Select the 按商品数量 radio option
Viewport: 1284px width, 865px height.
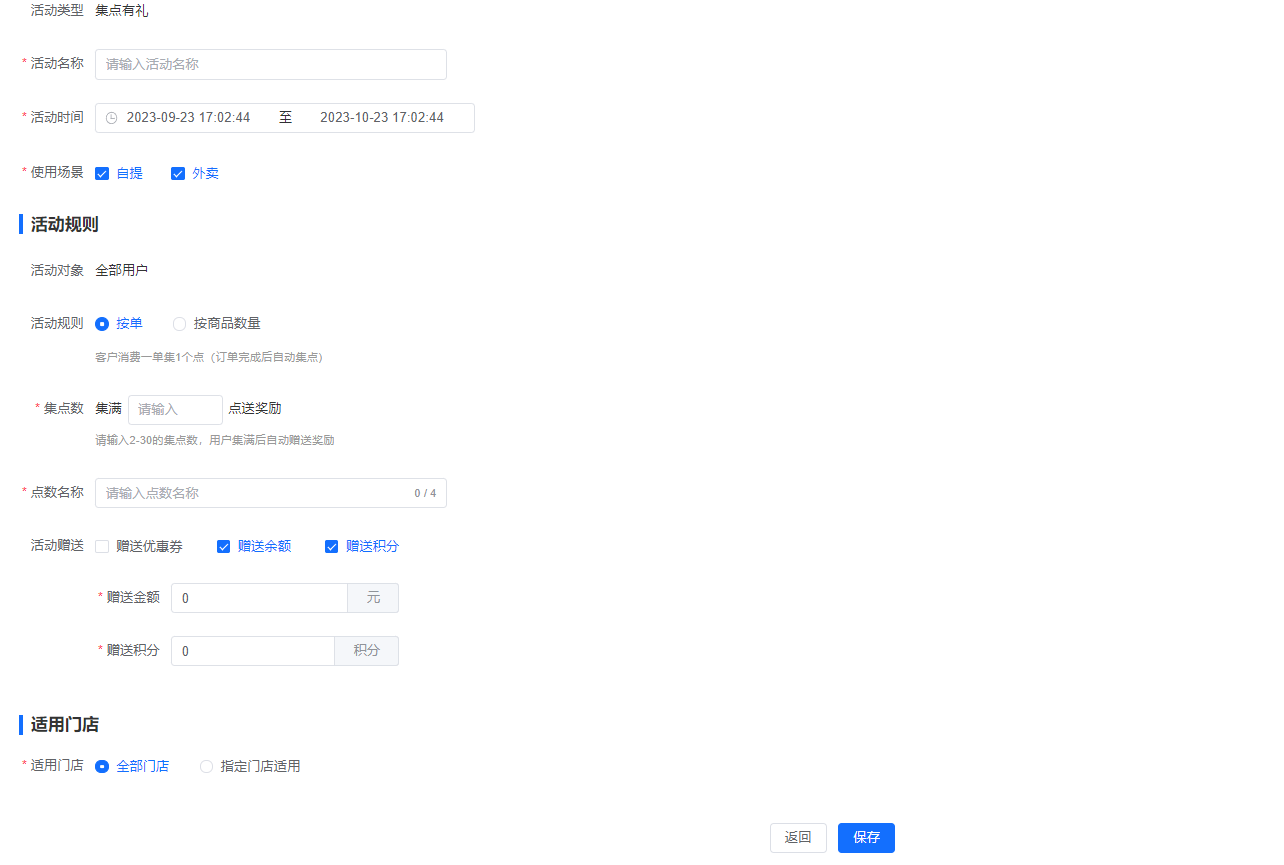coord(180,324)
